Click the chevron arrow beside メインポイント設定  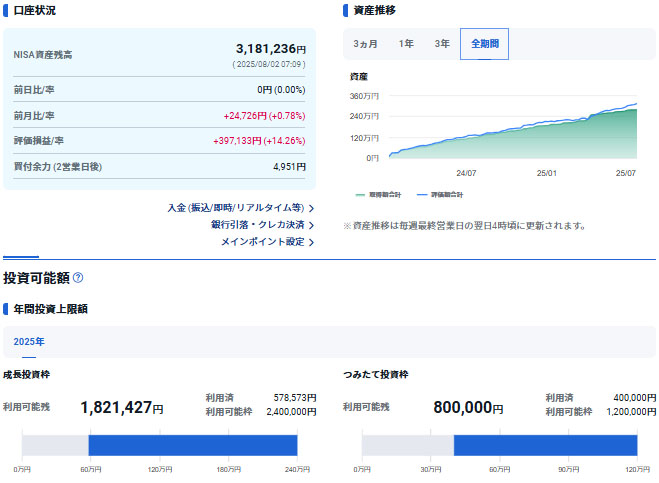click(311, 242)
